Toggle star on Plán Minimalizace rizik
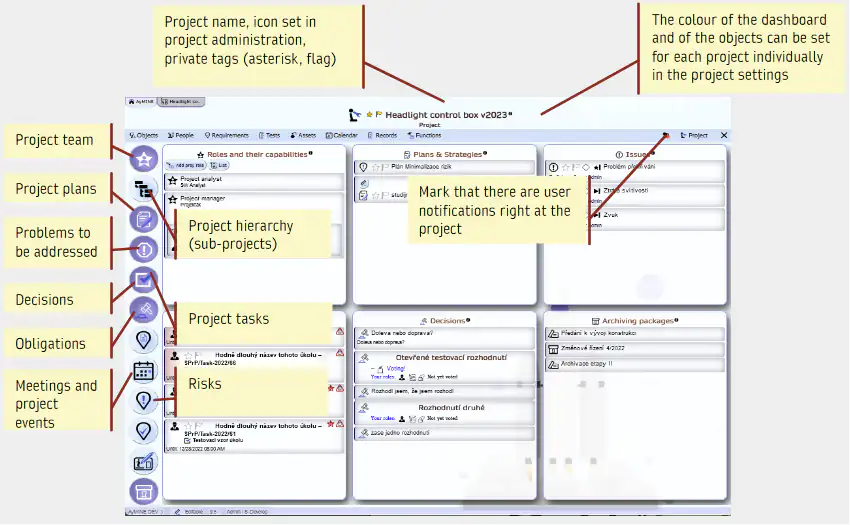This screenshot has width=850, height=525. point(375,167)
